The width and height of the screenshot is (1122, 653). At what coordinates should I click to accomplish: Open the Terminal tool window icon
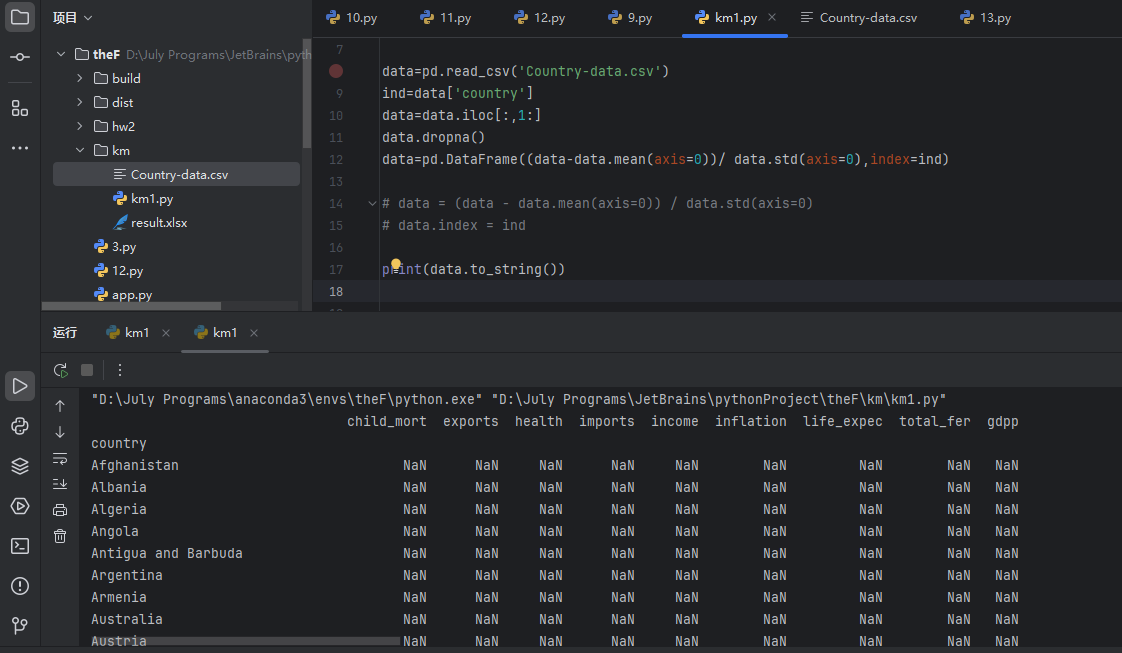tap(20, 546)
